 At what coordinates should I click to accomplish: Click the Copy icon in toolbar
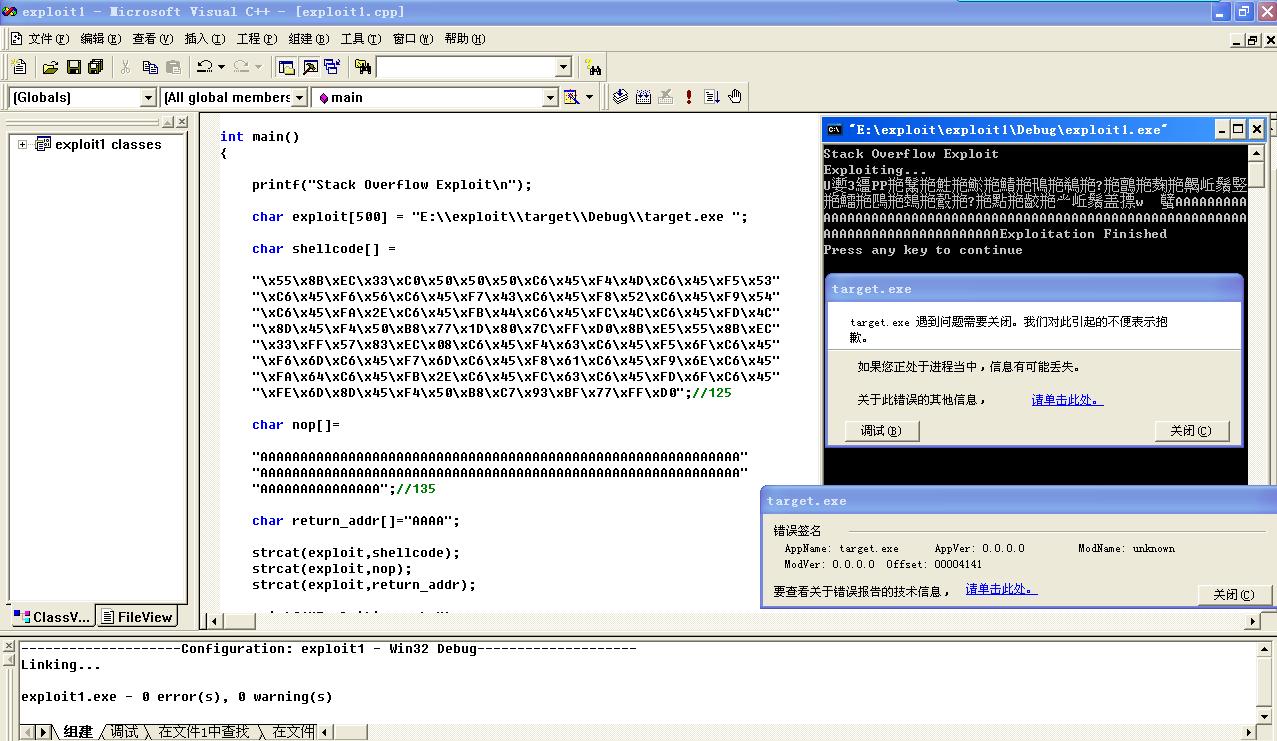150,67
